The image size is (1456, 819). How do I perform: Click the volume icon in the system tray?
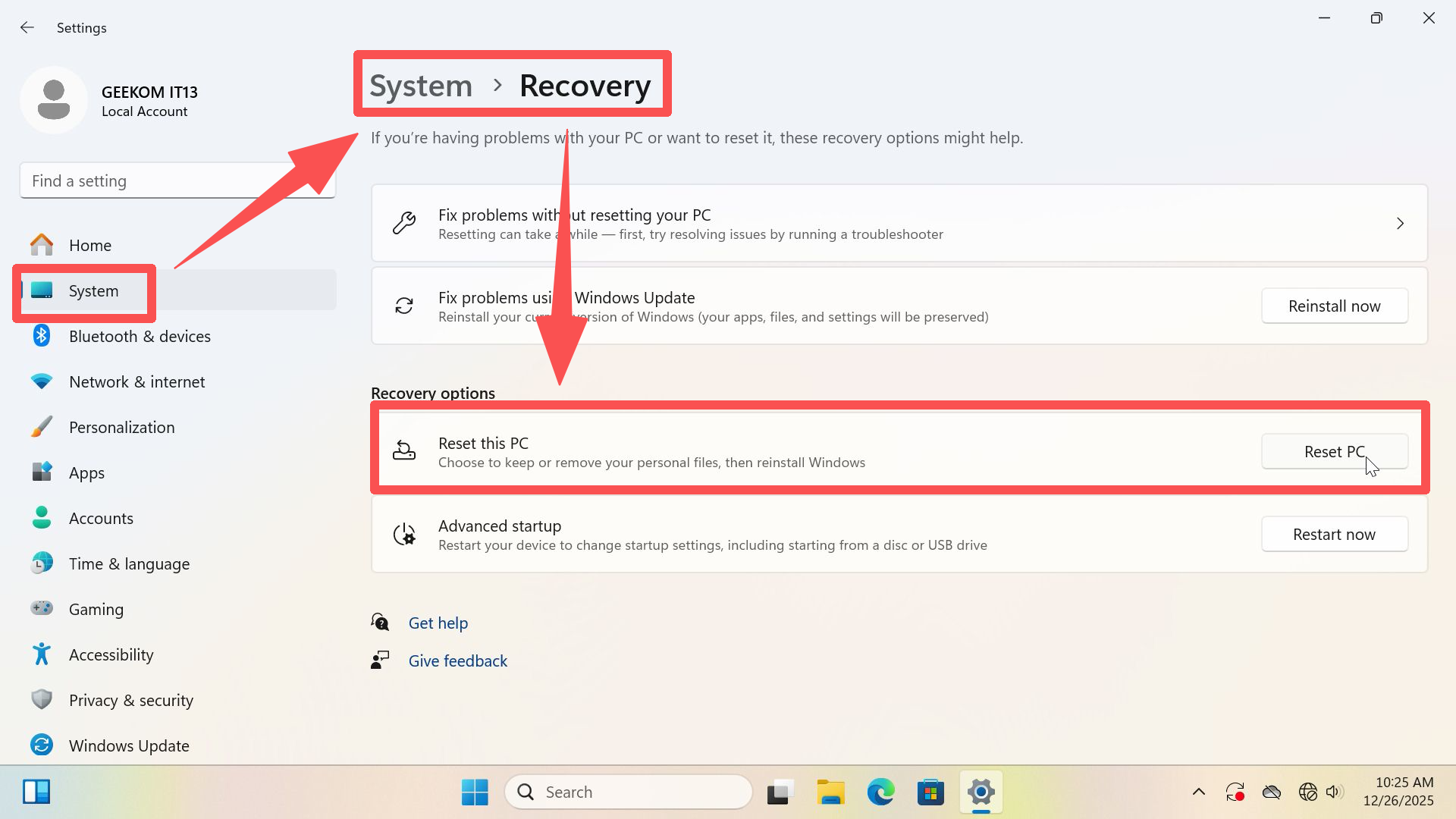click(x=1333, y=792)
